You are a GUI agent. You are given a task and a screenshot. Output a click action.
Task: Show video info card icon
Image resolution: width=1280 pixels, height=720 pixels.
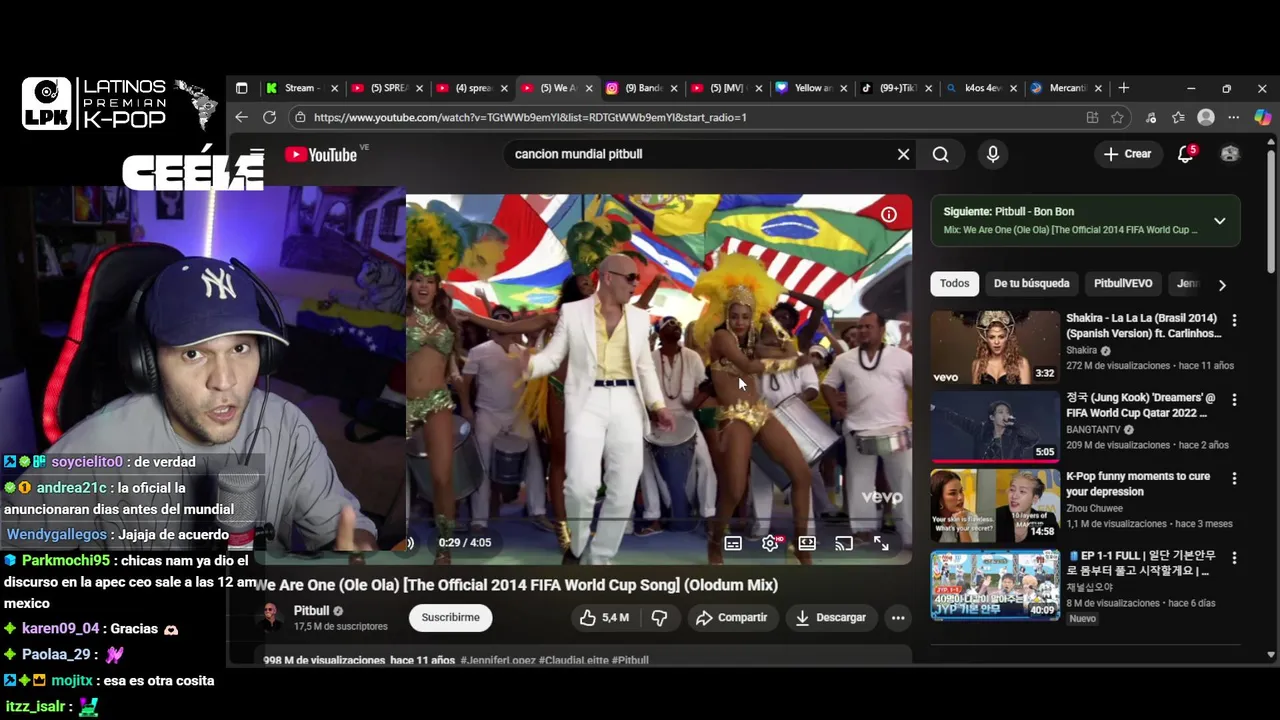coord(888,215)
